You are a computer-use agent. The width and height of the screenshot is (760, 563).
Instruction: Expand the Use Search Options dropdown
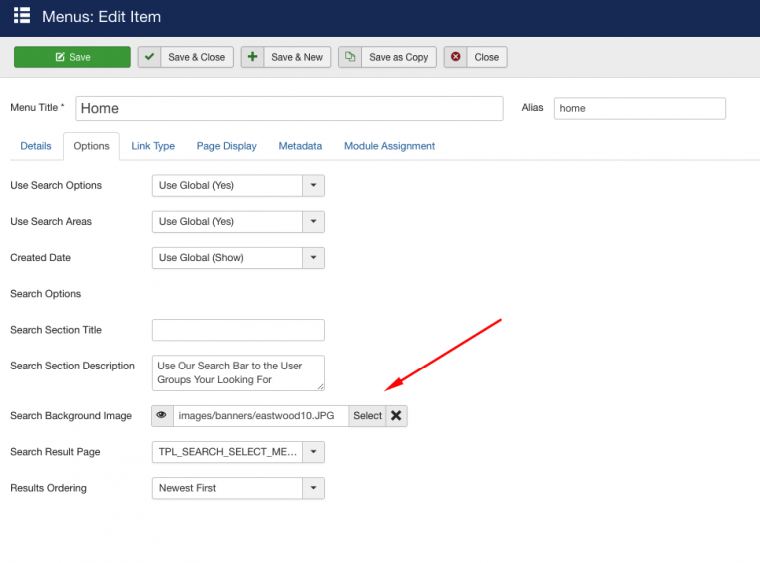click(x=314, y=185)
